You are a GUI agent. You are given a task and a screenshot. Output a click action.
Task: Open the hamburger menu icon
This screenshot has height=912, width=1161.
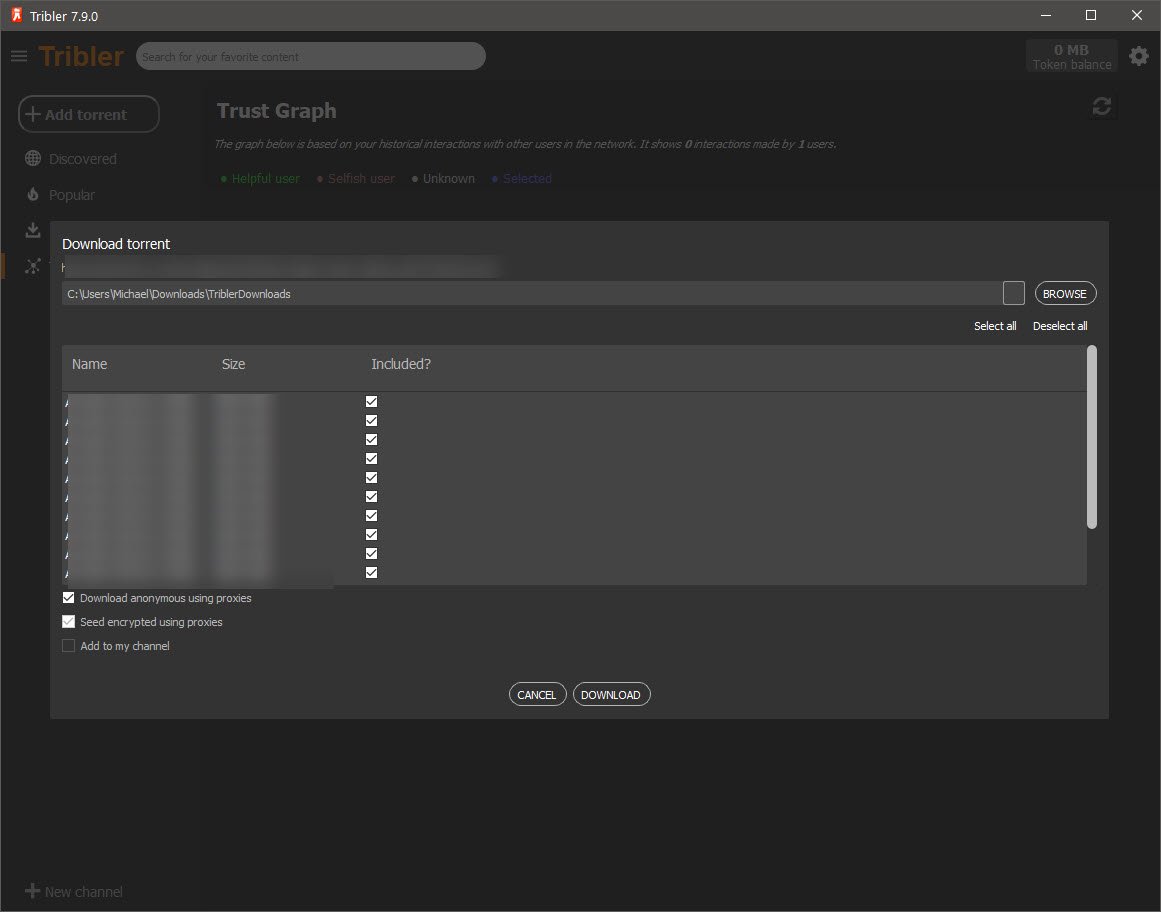click(x=19, y=56)
